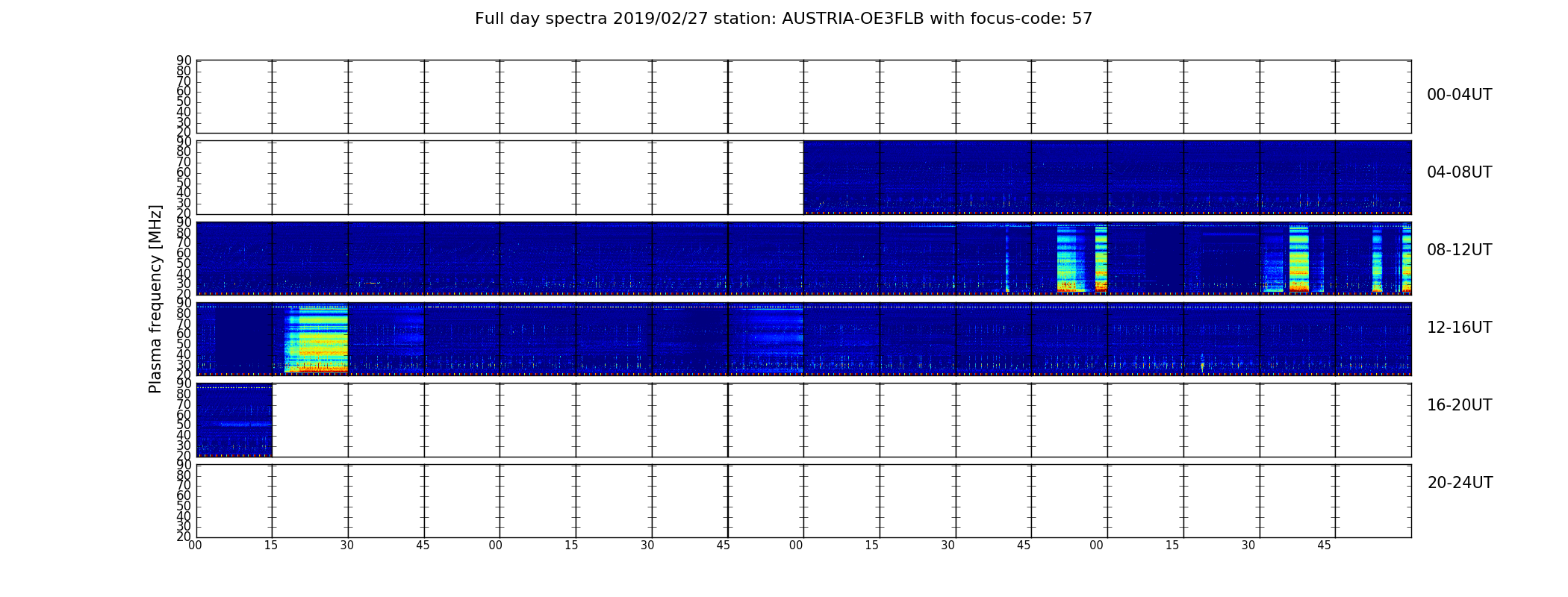Click the '60' tick label of 04-08UT panel
Image resolution: width=1568 pixels, height=597 pixels.
coord(184,172)
